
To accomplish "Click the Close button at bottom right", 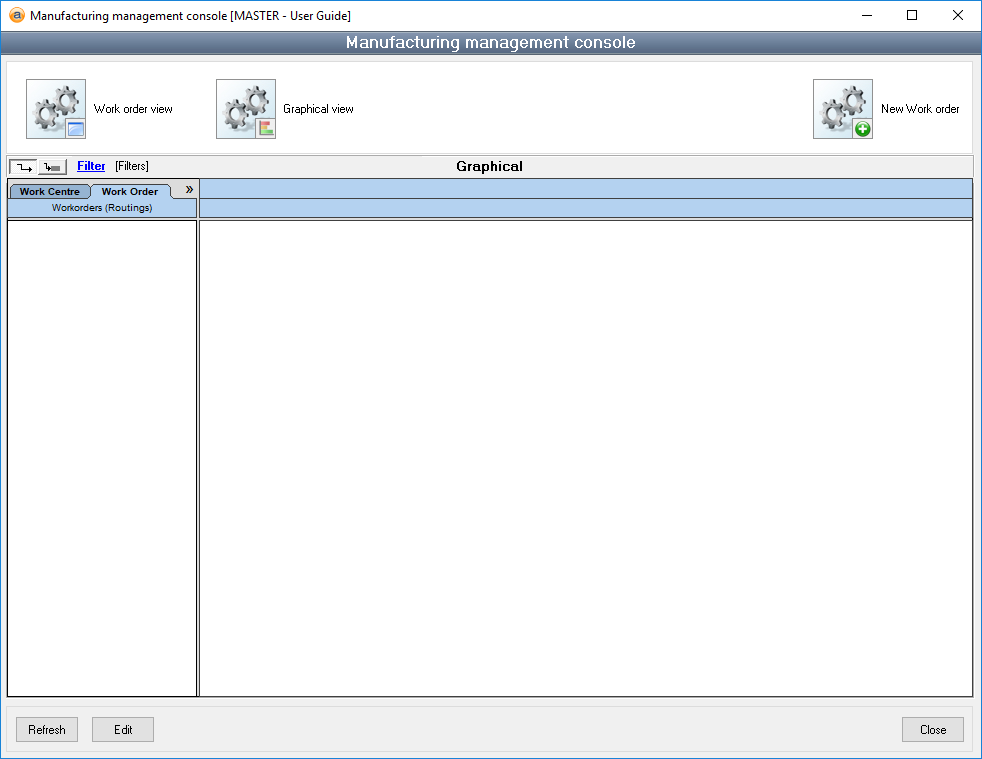I will [x=932, y=730].
